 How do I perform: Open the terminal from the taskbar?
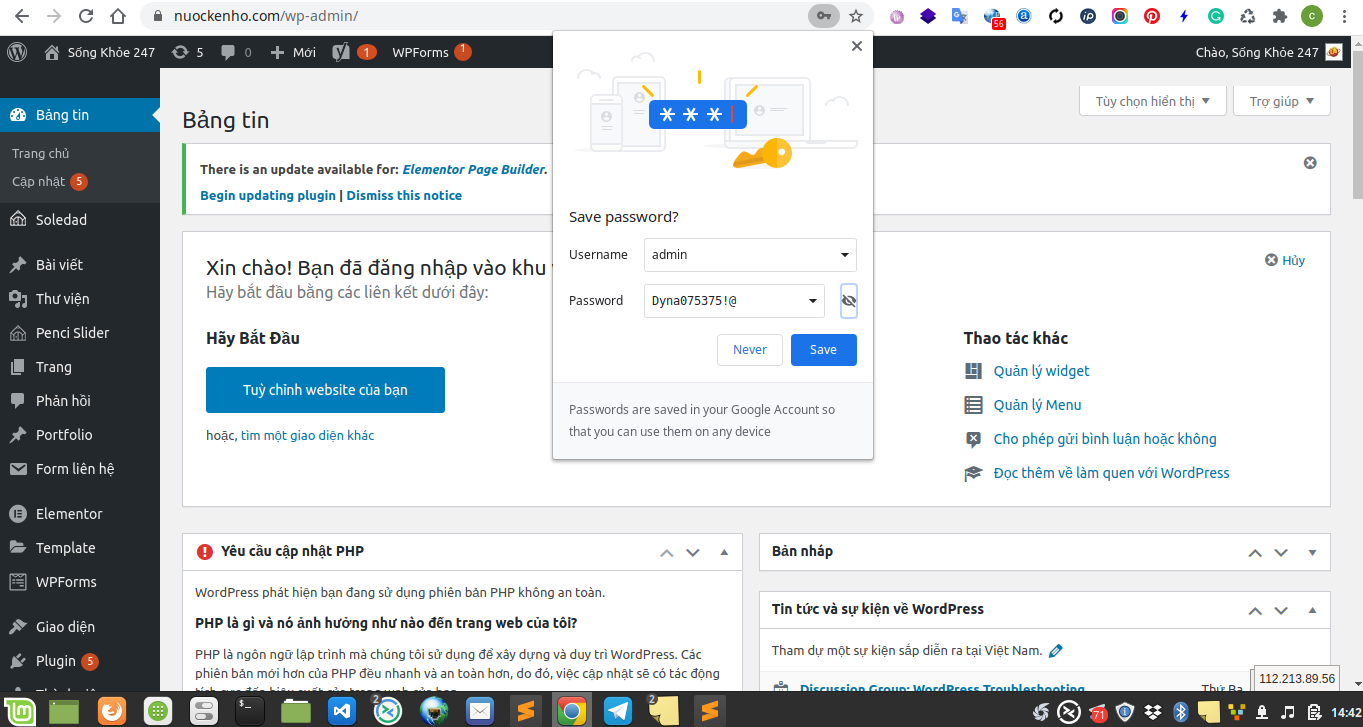click(248, 711)
